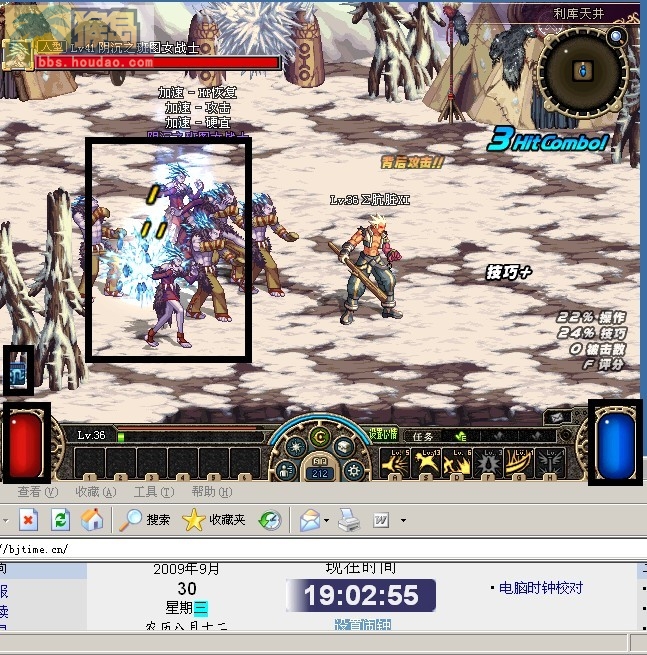Select empty quick item slot 1
This screenshot has width=647, height=655.
89,463
